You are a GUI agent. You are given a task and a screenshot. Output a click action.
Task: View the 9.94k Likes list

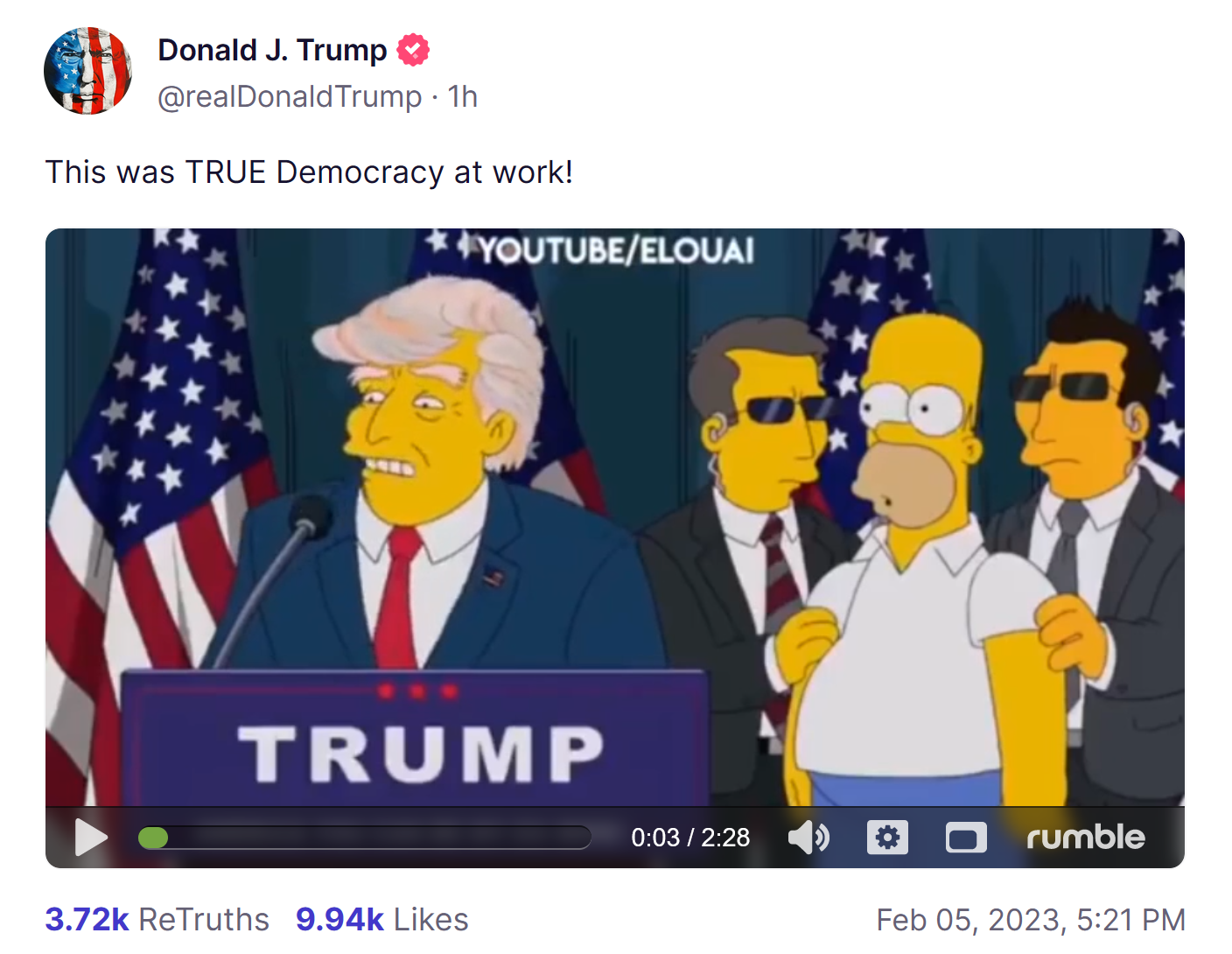(382, 919)
